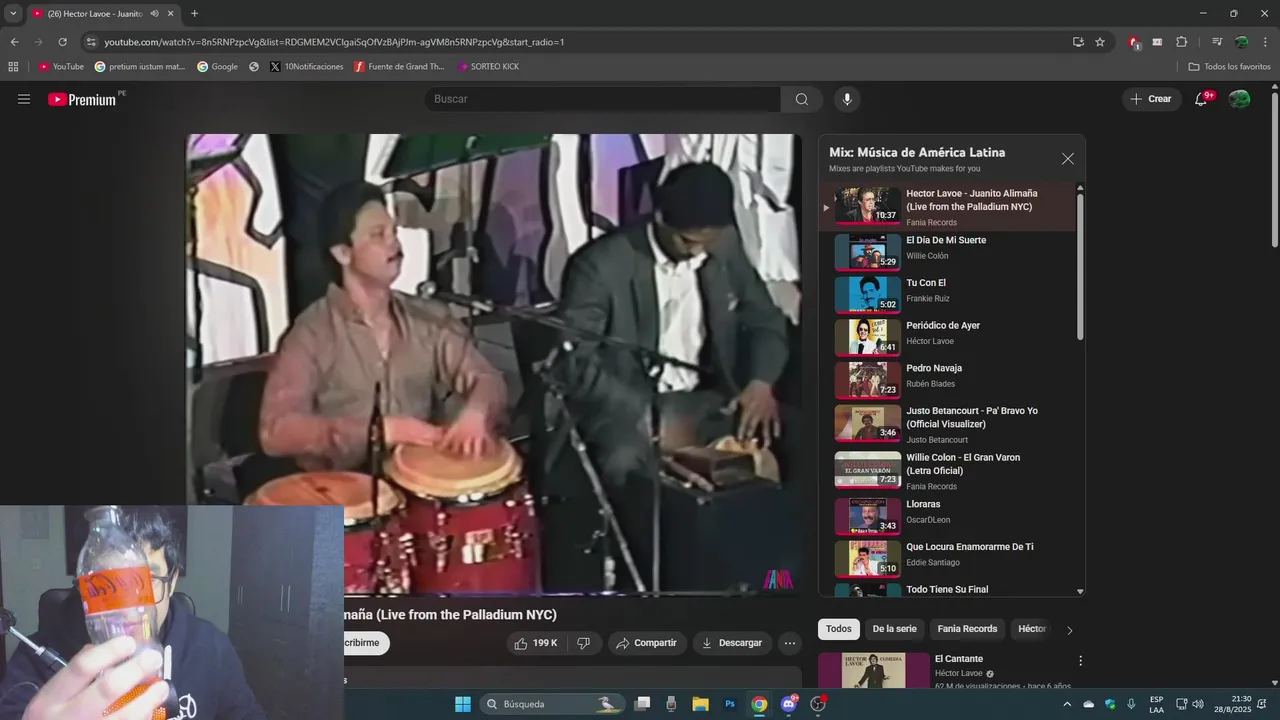Play El Día De Mi Suerte from playlist
This screenshot has height=720, width=1280.
pos(947,251)
